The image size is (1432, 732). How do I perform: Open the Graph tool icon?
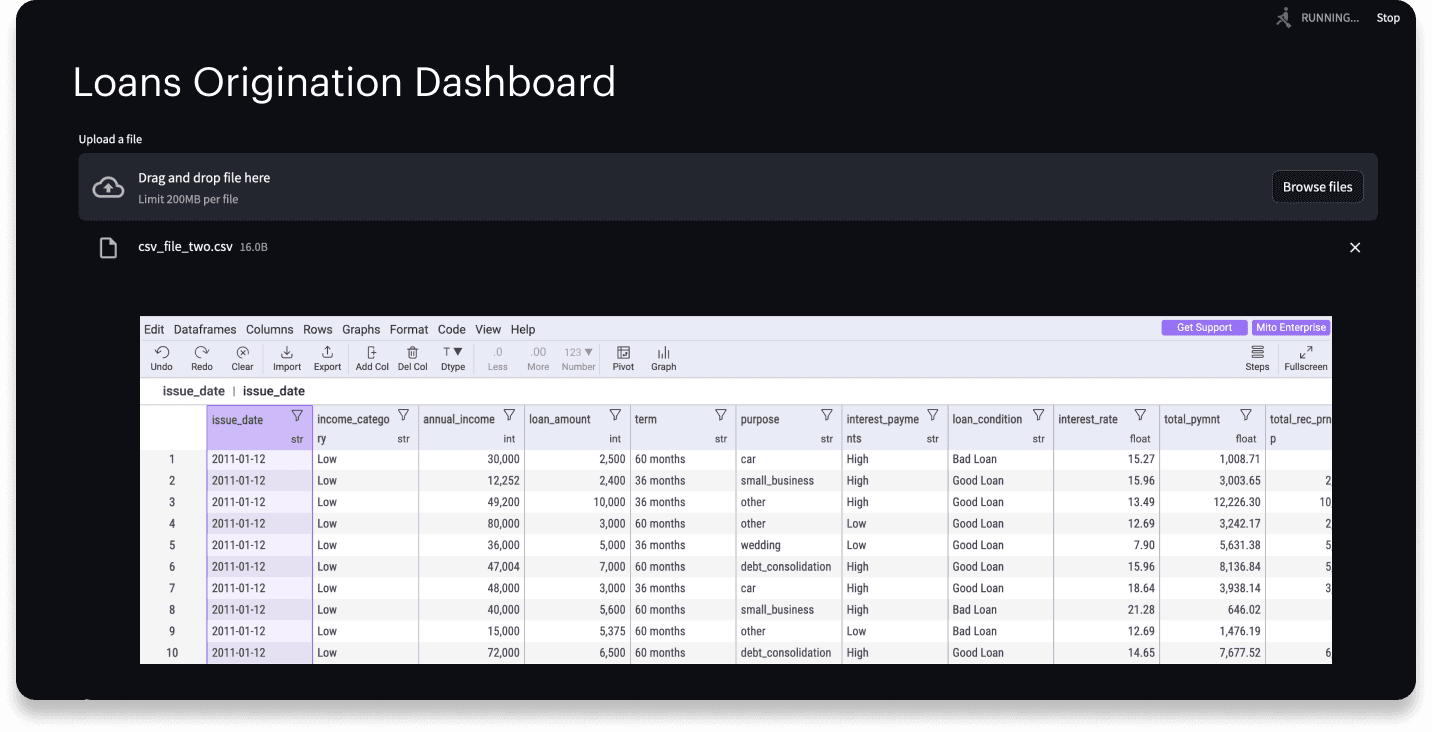pyautogui.click(x=664, y=353)
